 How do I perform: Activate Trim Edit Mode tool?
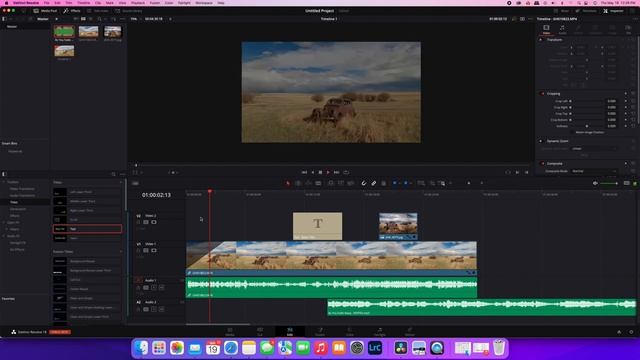coord(298,183)
